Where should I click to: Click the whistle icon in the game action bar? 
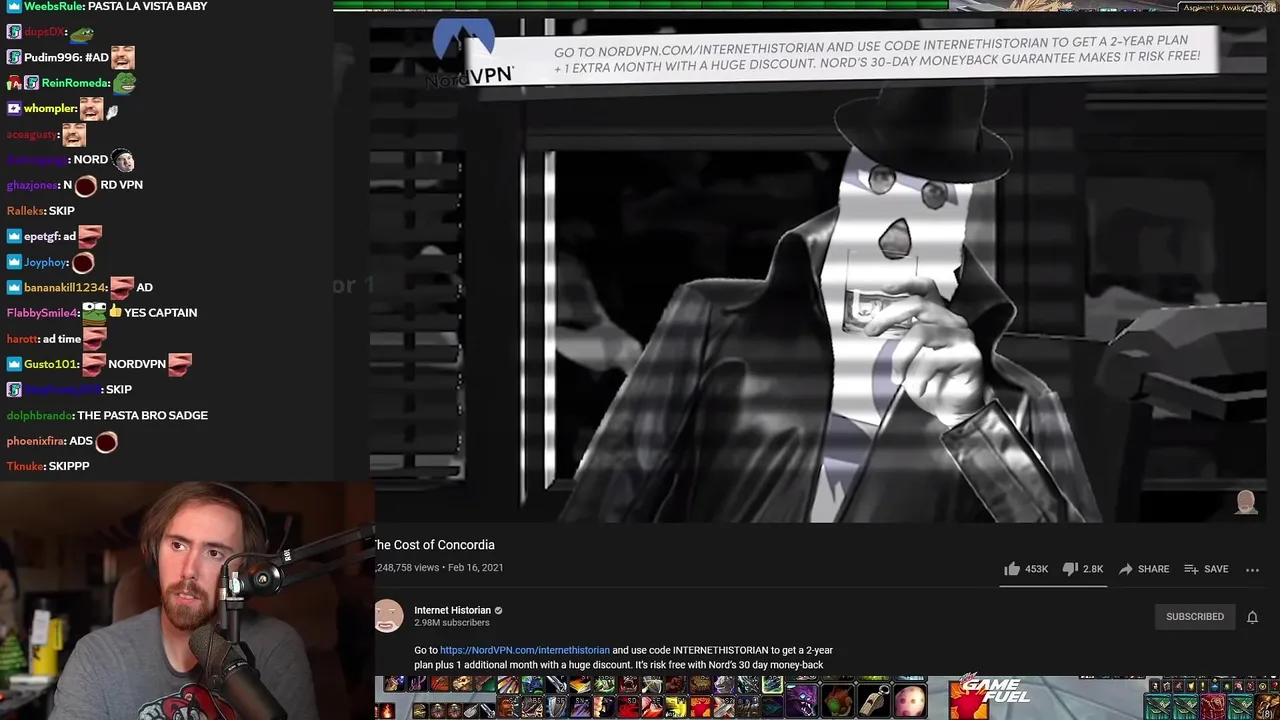(x=874, y=700)
